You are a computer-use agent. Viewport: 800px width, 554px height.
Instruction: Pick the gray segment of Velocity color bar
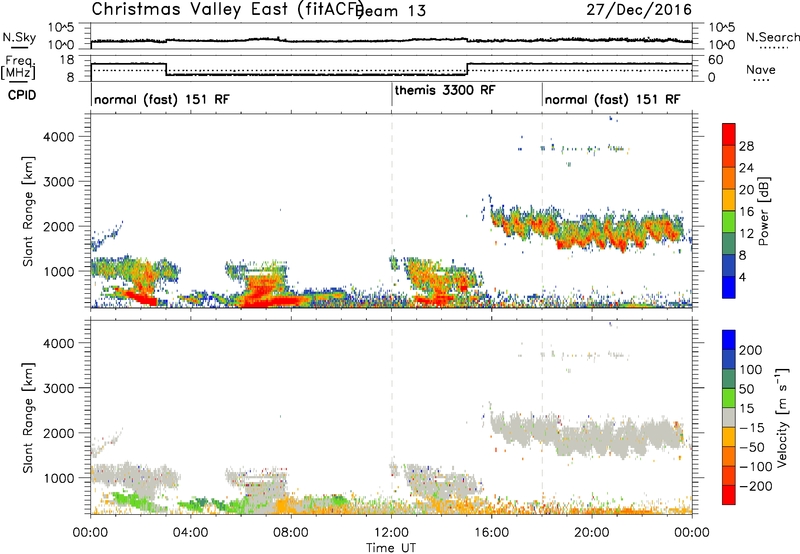point(729,417)
